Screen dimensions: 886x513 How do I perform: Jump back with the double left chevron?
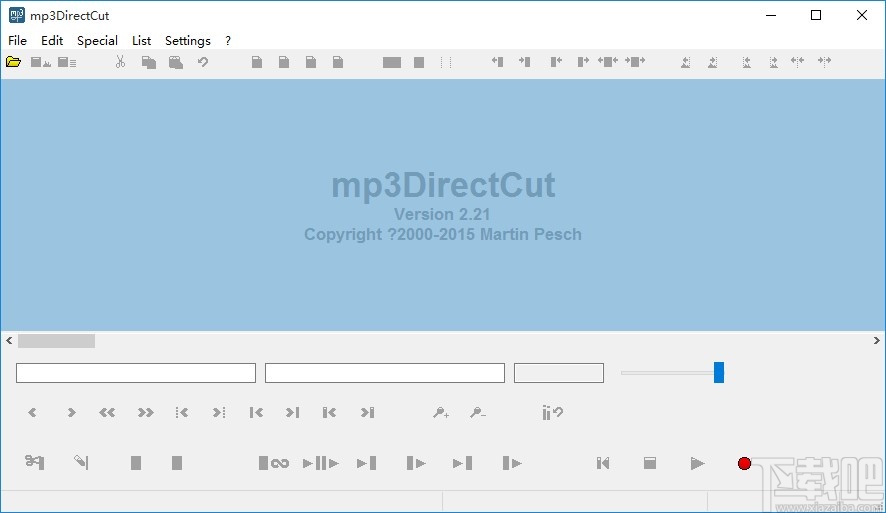click(107, 412)
